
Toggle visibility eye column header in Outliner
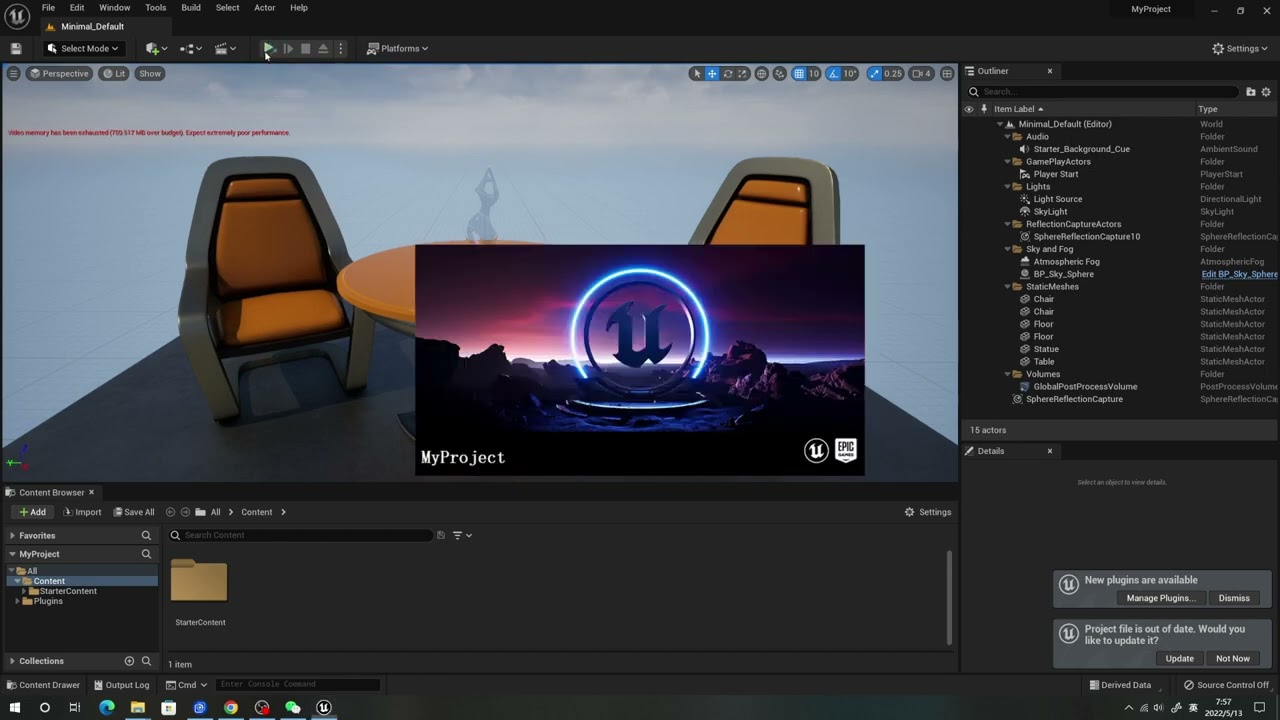[x=968, y=109]
